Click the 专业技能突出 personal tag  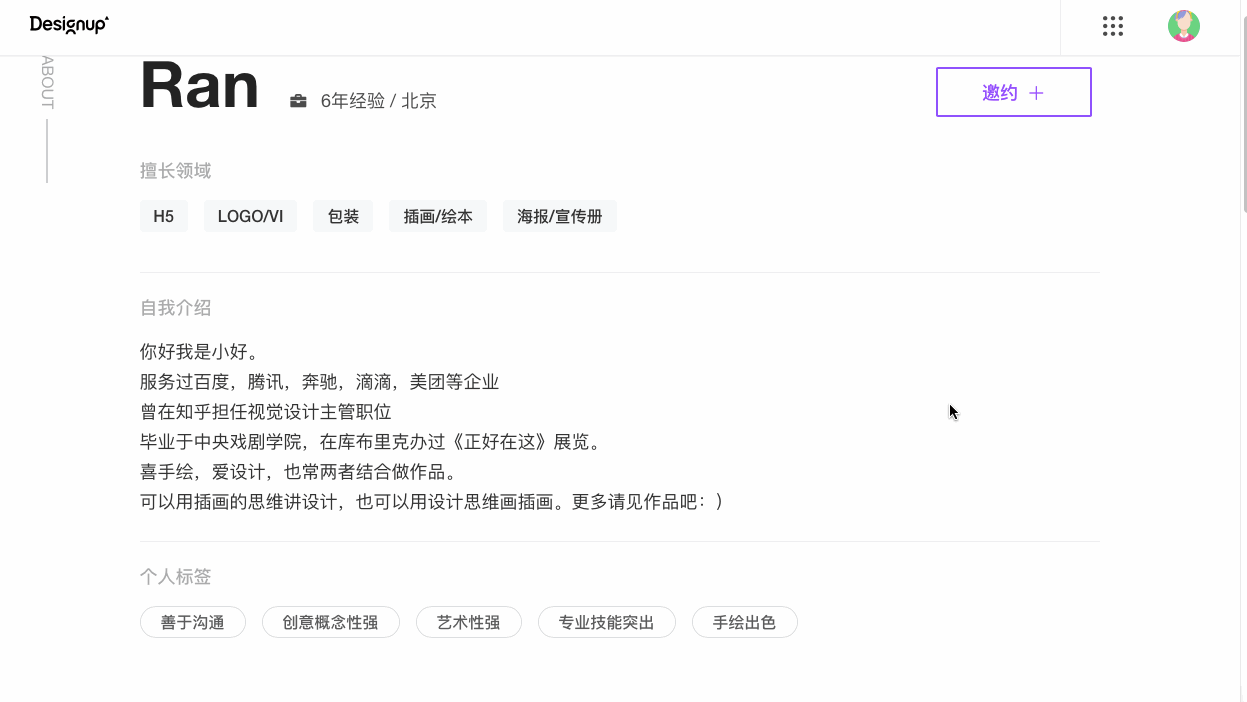click(x=606, y=622)
